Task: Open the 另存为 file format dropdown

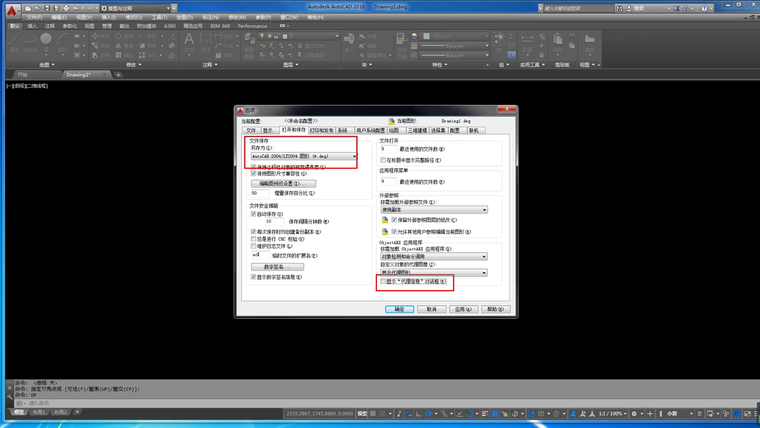Action: 302,156
